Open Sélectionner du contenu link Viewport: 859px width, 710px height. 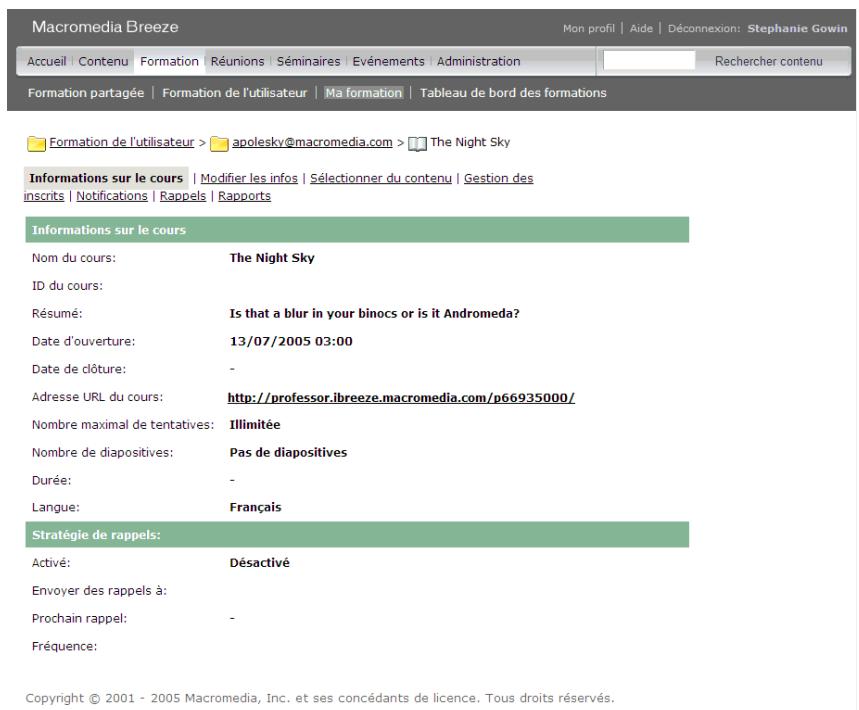pos(381,178)
